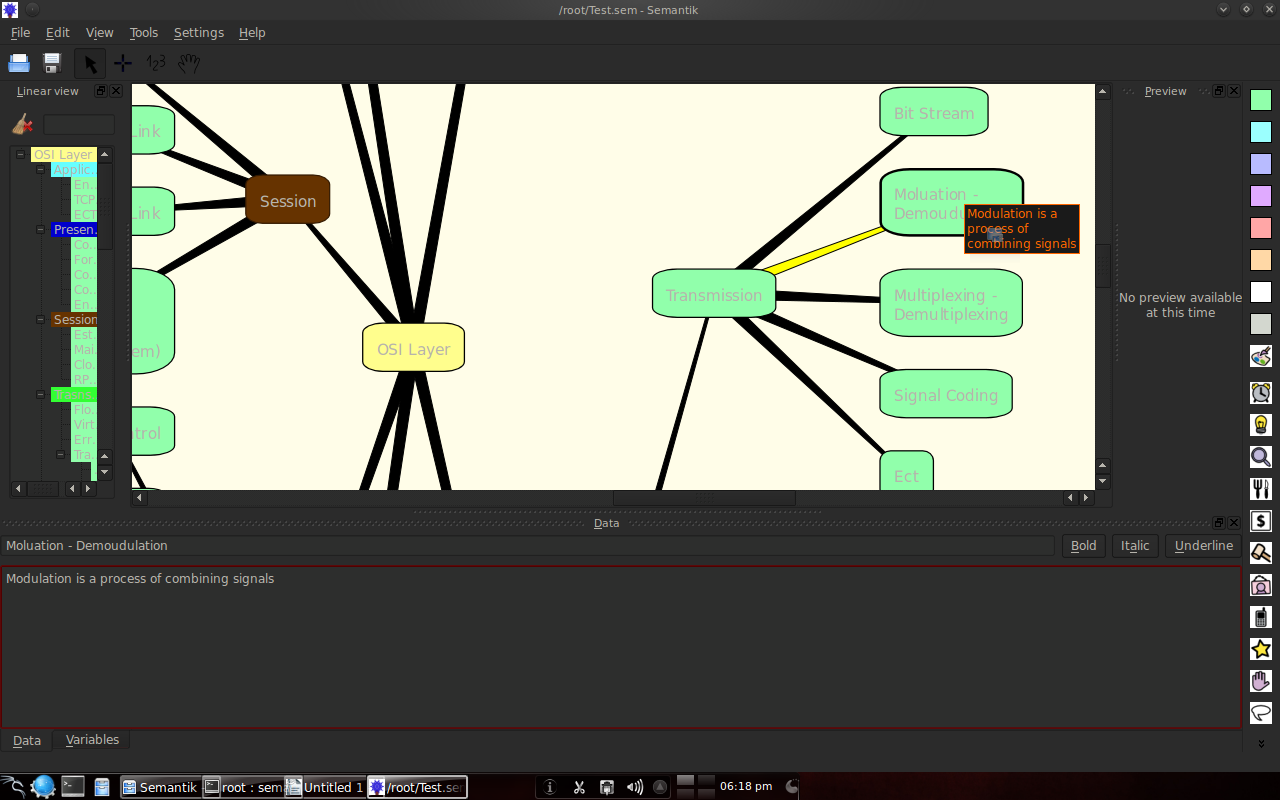This screenshot has width=1280, height=800.
Task: Open the Help menu
Action: pos(252,32)
